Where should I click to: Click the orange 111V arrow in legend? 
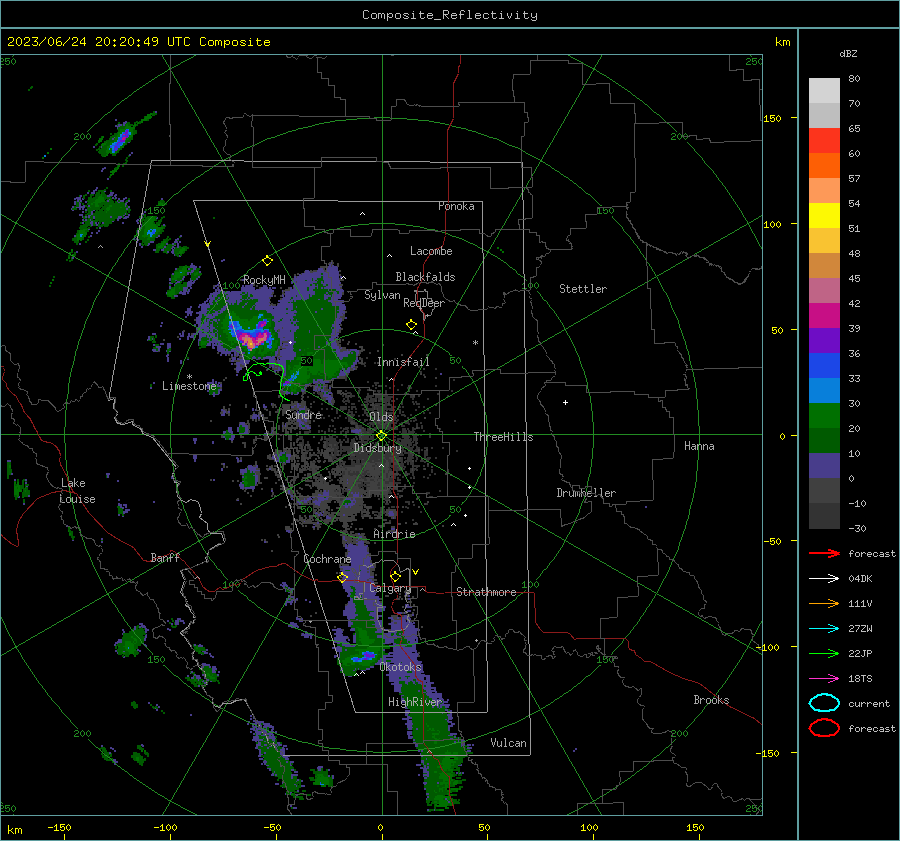tap(824, 603)
